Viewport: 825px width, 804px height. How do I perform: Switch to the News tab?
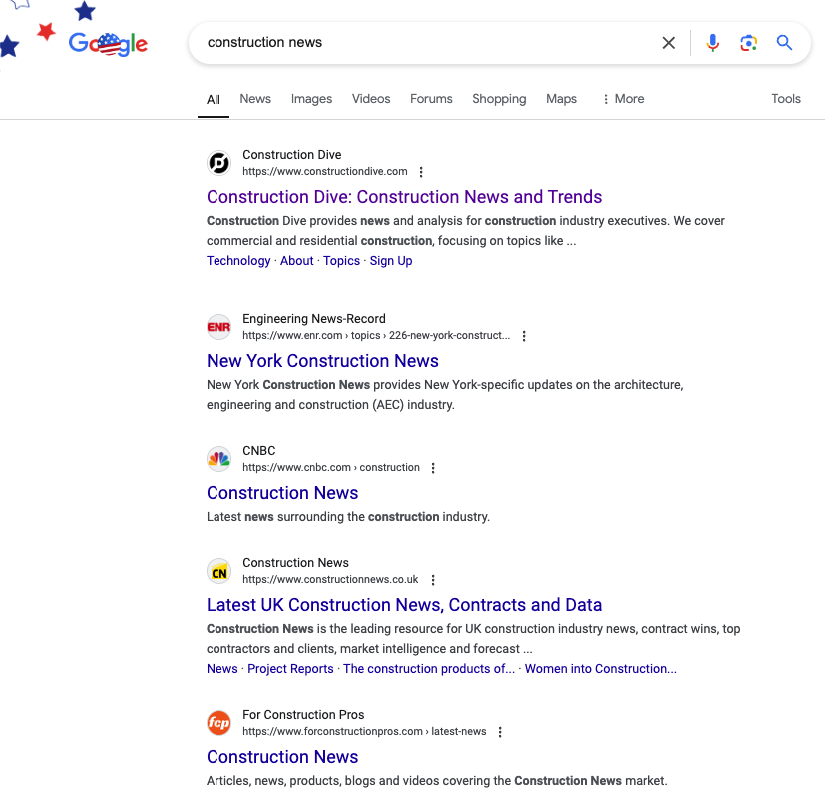pos(255,99)
